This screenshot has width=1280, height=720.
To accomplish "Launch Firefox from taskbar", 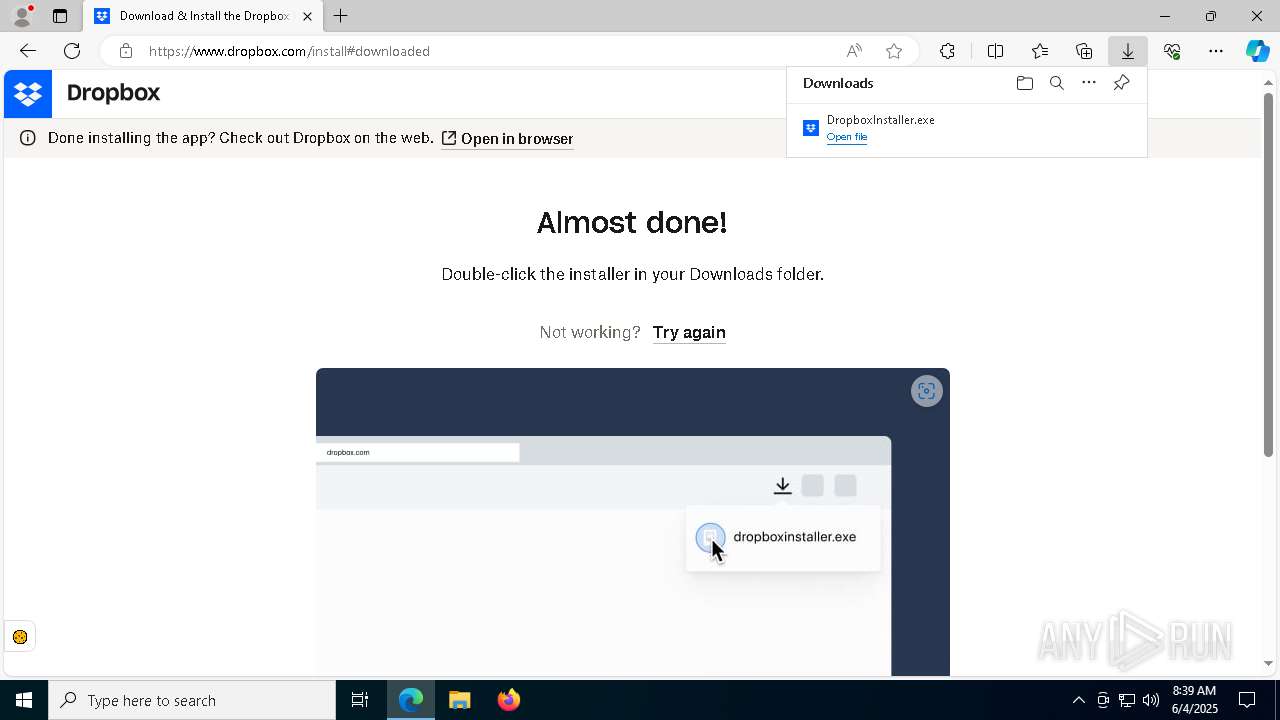I will (x=509, y=700).
